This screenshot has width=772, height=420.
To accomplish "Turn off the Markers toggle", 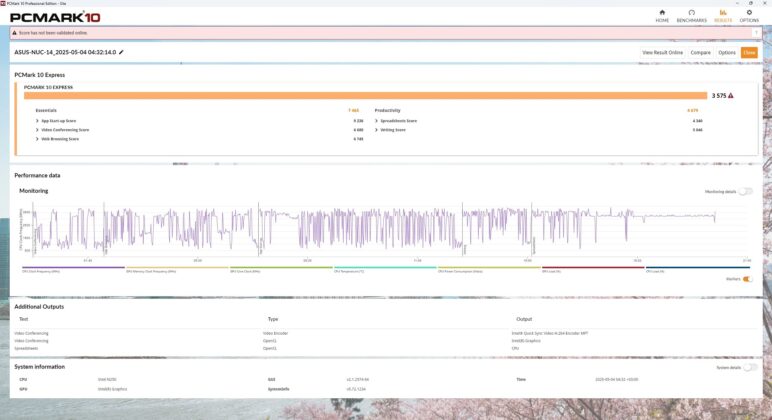I will (x=747, y=279).
